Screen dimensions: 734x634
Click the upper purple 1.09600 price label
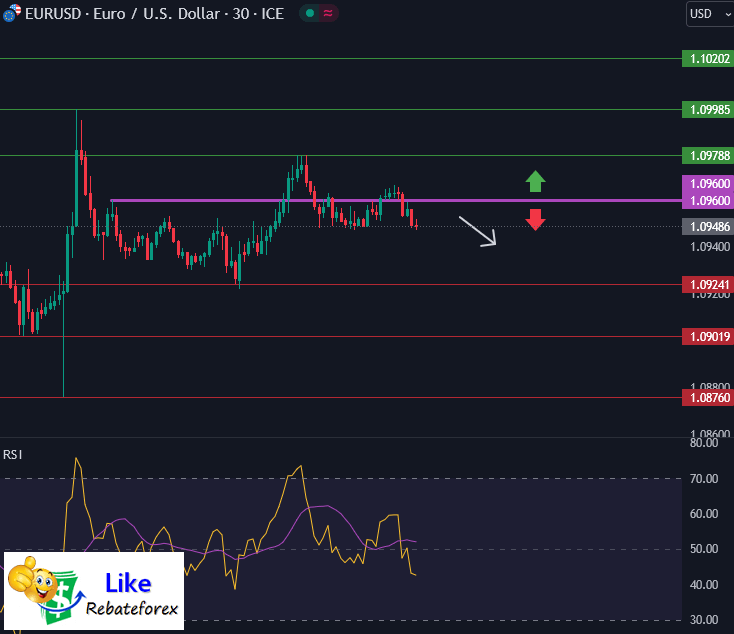708,184
